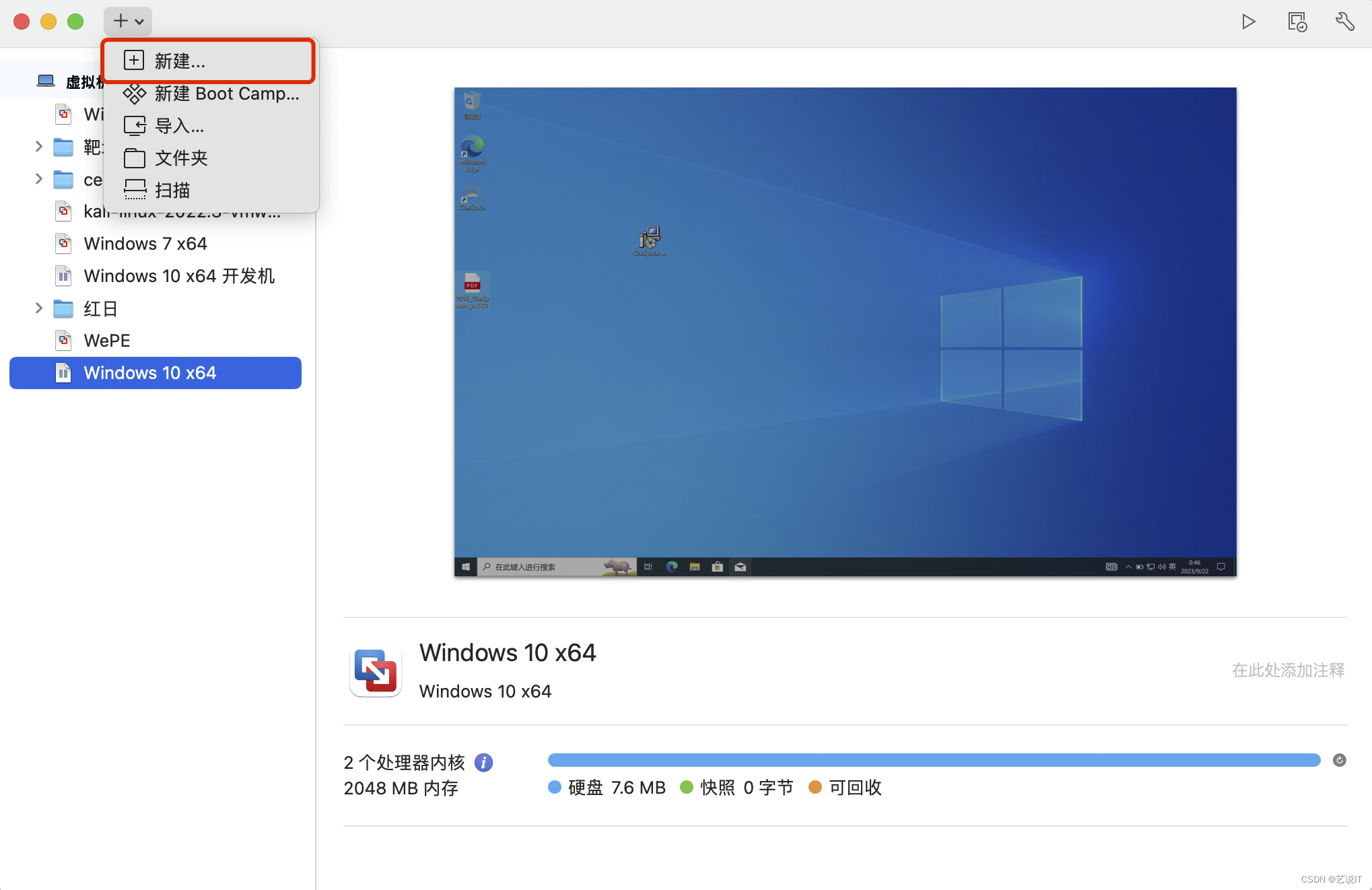Screen dimensions: 1372x890
Task: Click the VM desktop preview thumbnail
Action: (x=845, y=331)
